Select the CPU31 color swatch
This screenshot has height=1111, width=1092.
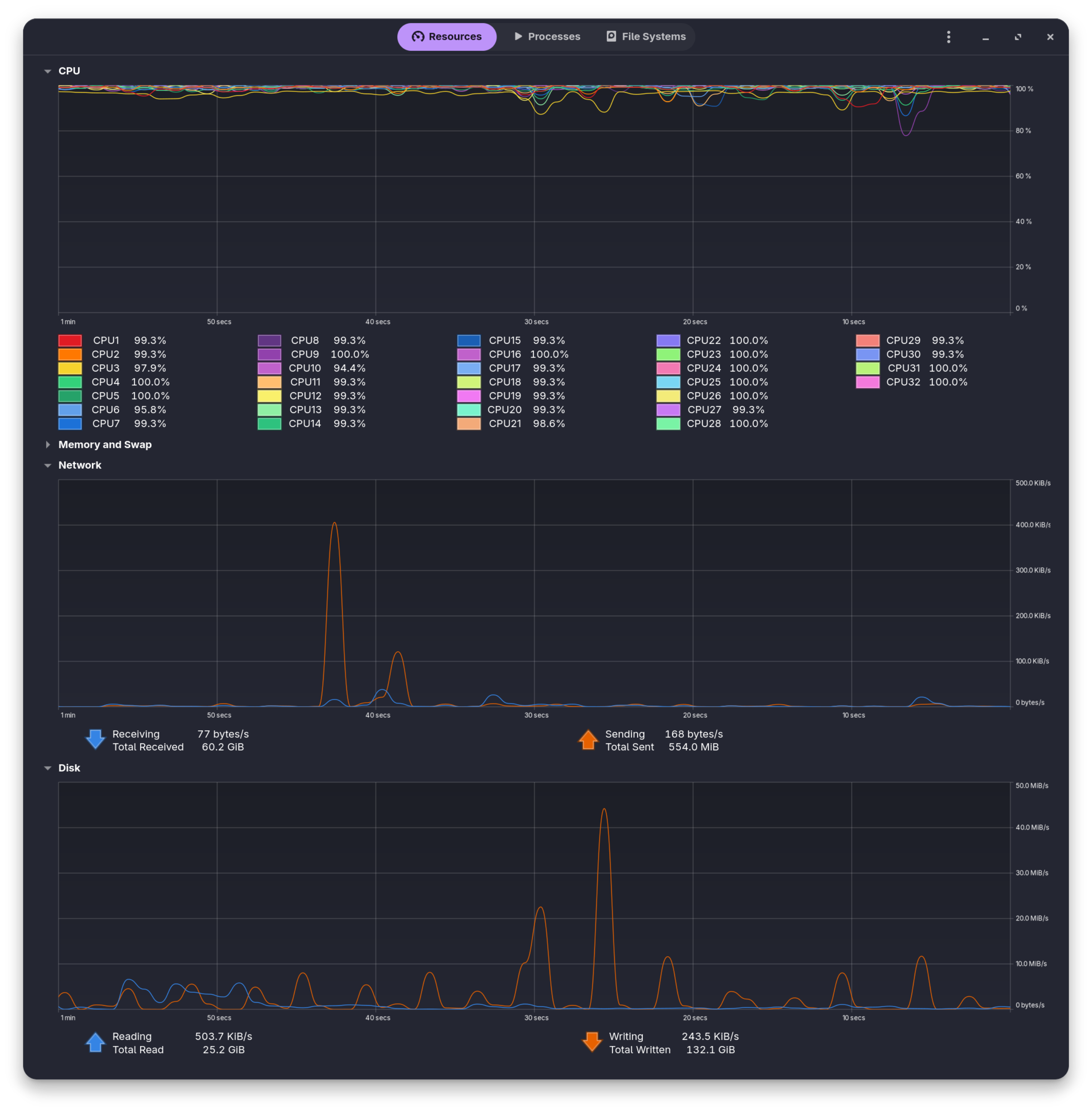(868, 368)
